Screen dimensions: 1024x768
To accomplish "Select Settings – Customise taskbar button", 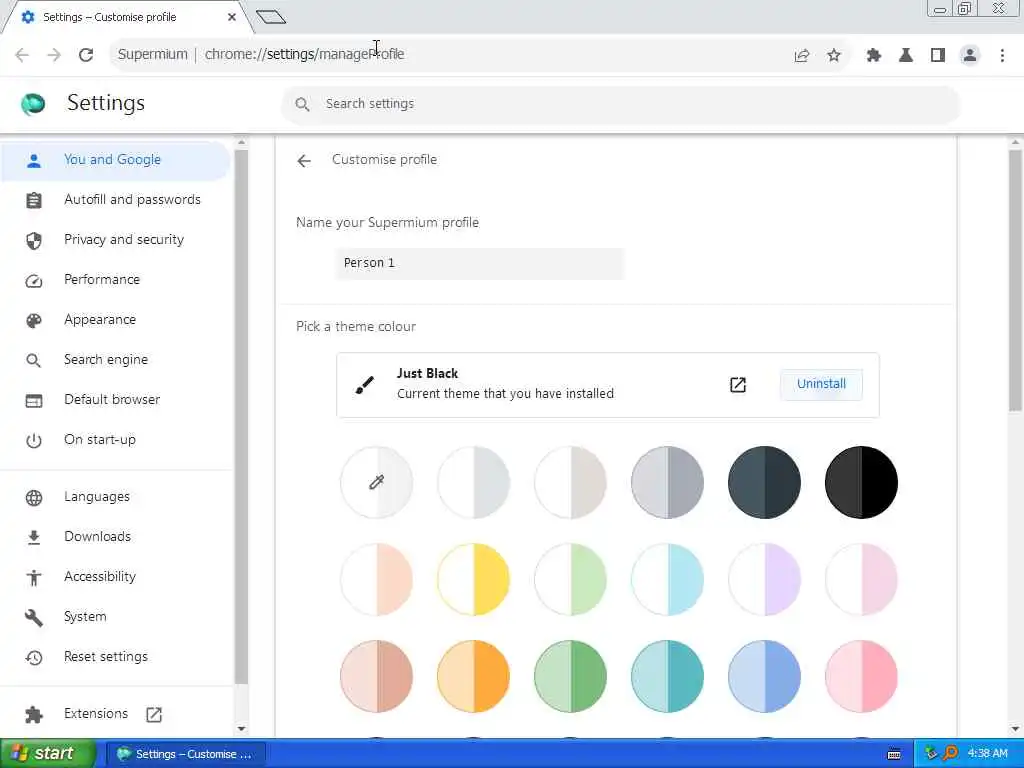I will point(185,754).
